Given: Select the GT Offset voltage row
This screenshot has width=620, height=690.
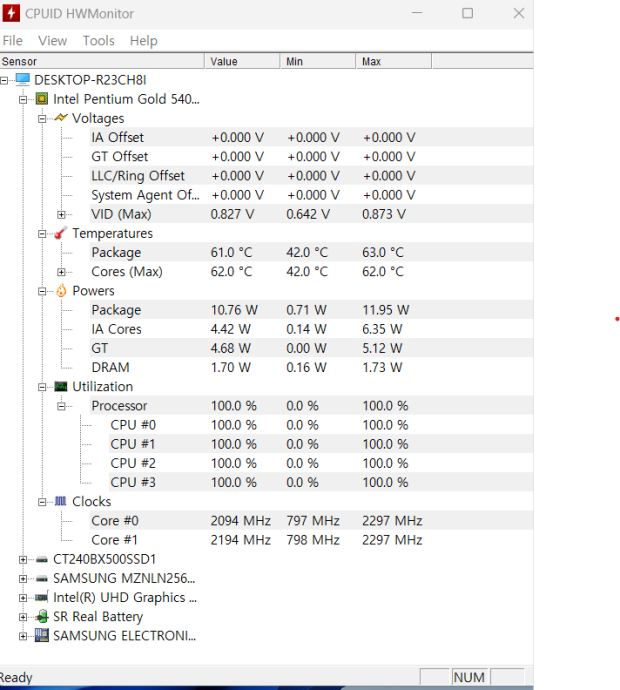Looking at the screenshot, I should point(311,156).
